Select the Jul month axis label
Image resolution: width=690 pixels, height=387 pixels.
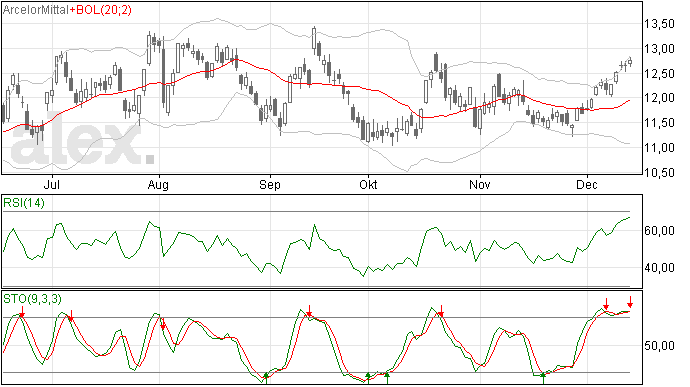pos(52,184)
